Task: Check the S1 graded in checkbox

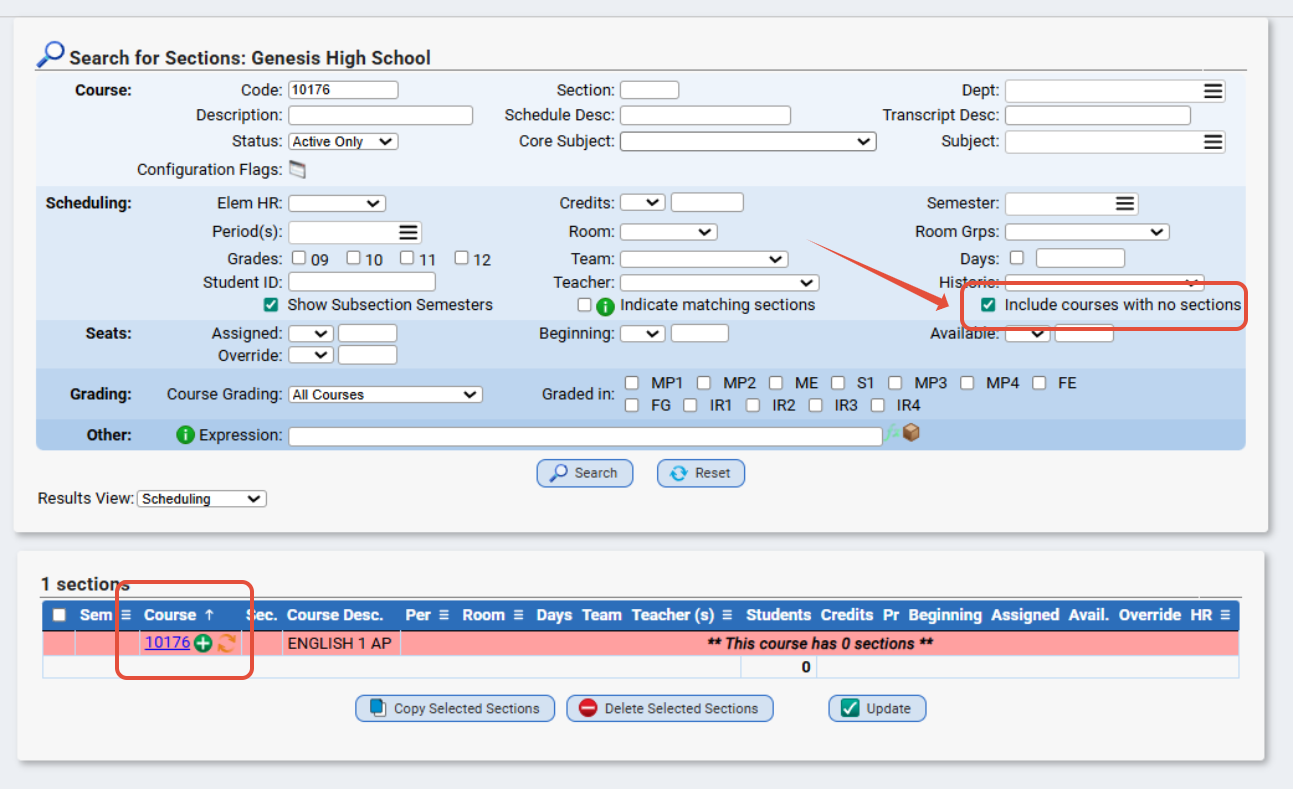Action: coord(837,383)
